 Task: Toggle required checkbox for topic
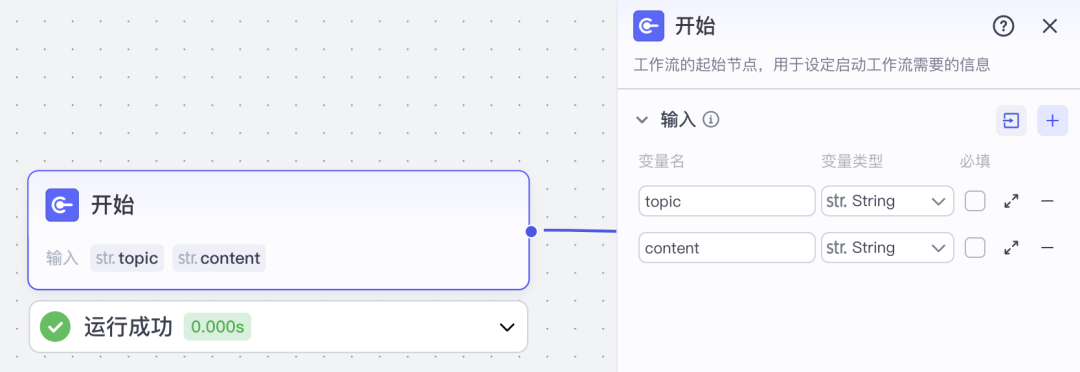coord(975,201)
